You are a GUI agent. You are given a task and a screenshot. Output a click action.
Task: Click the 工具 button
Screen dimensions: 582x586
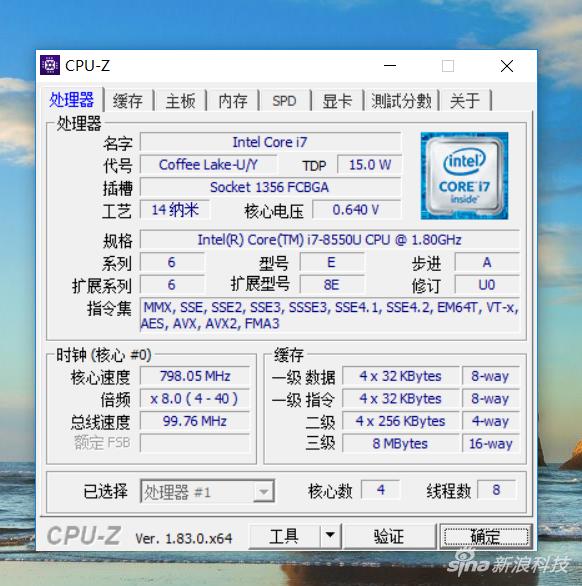pos(284,536)
